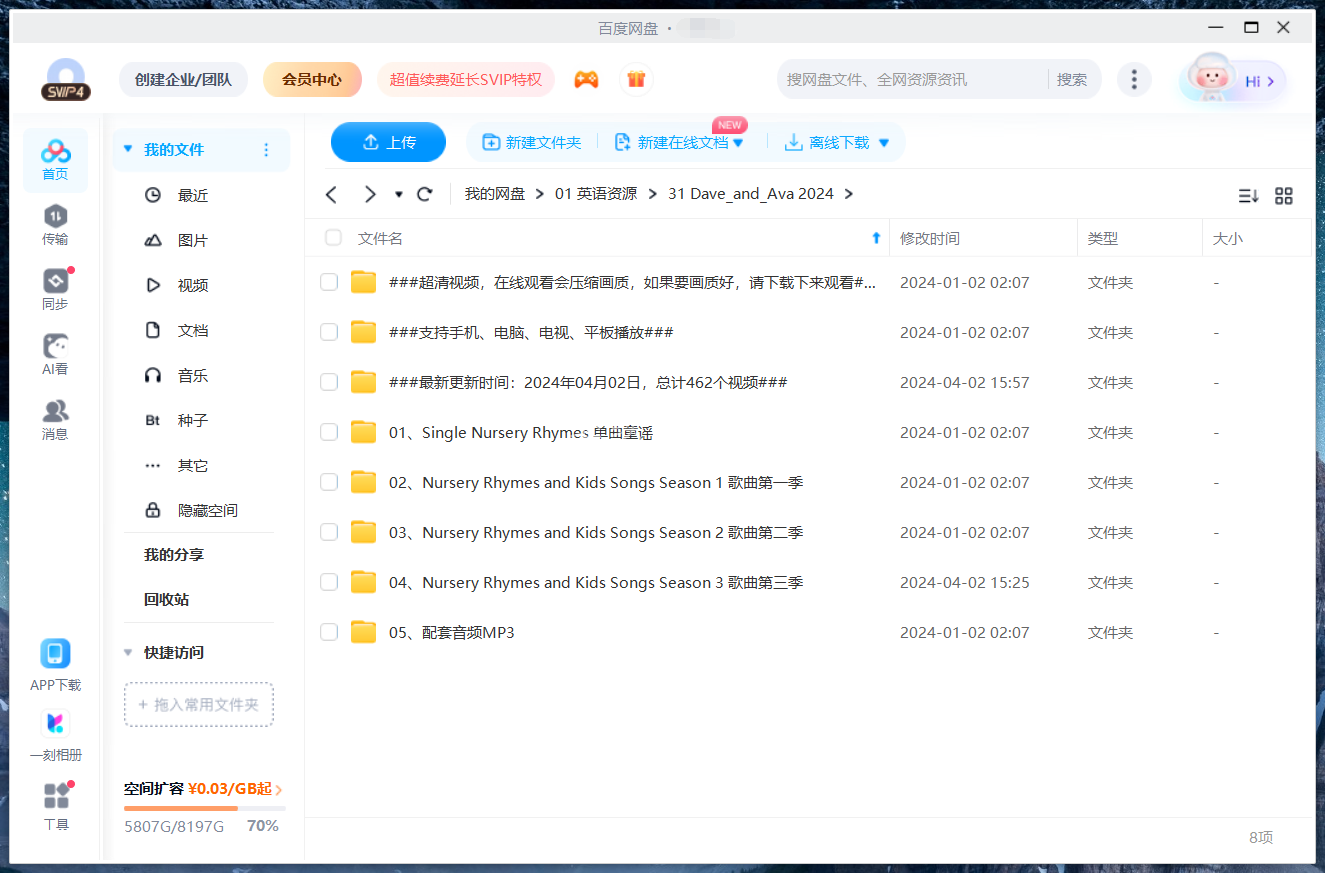Click the storage usage progress bar
Screen dimensions: 1325x873
click(x=204, y=808)
